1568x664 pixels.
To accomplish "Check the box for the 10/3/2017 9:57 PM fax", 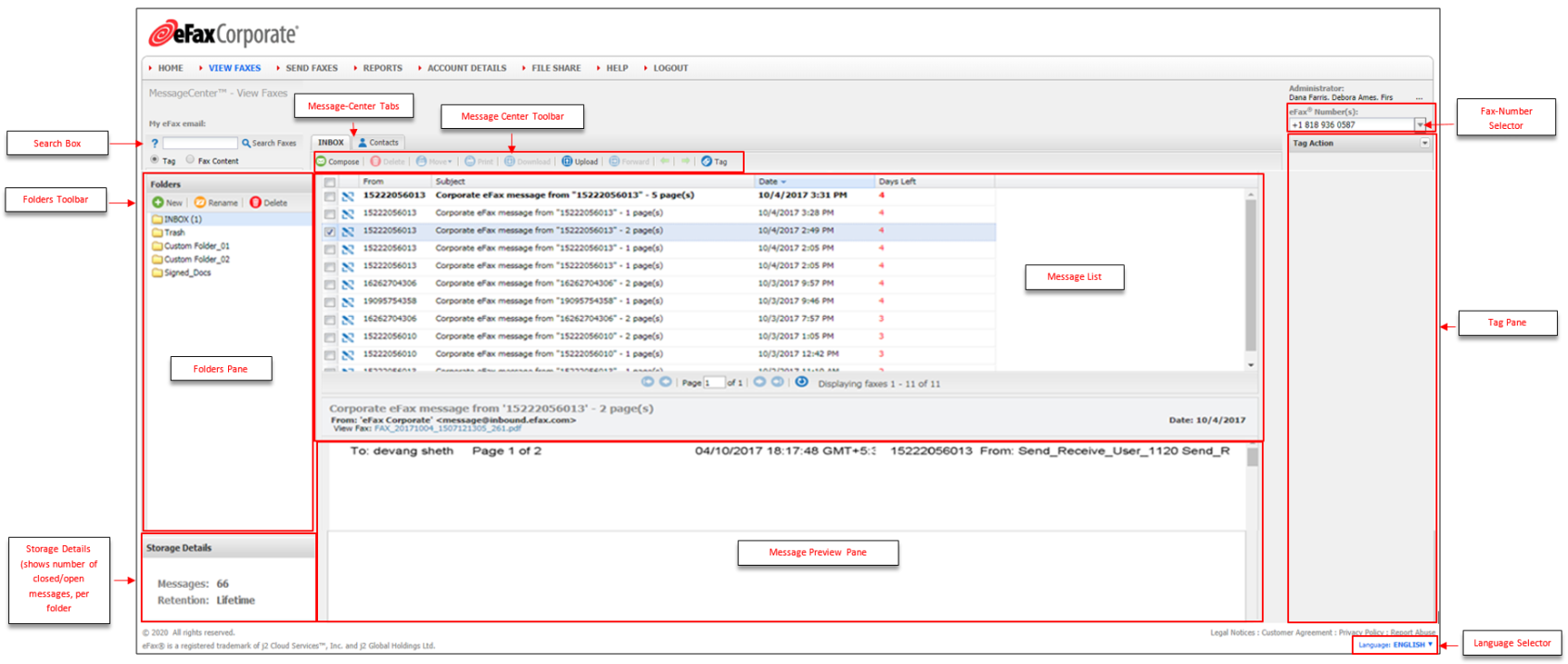I will (x=329, y=285).
